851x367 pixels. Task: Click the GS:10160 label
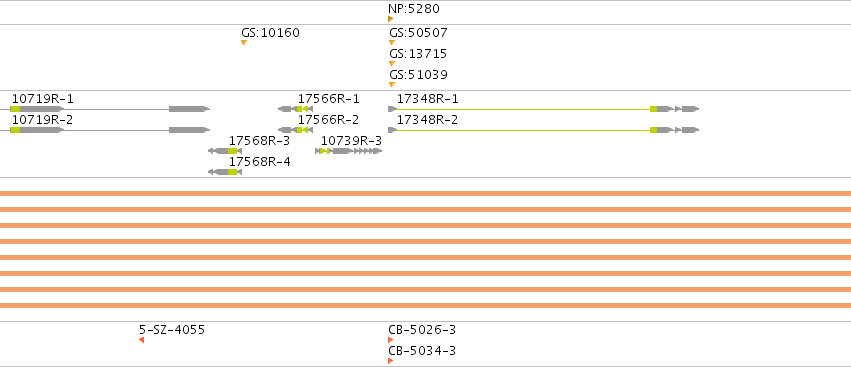point(270,33)
